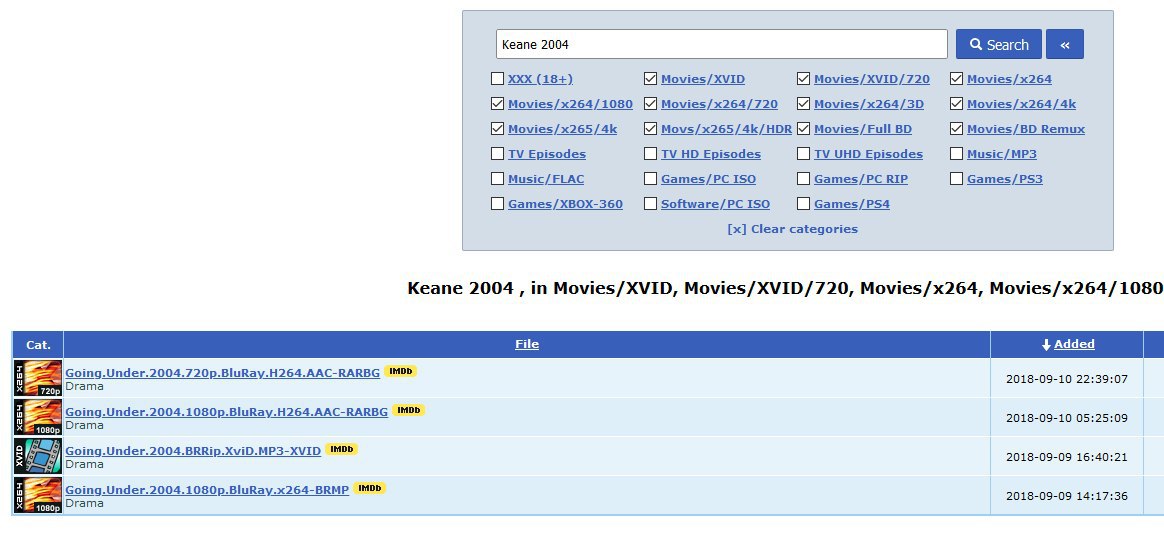Viewport: 1164px width, 537px height.
Task: Collapse categories with the « button
Action: pos(1065,45)
